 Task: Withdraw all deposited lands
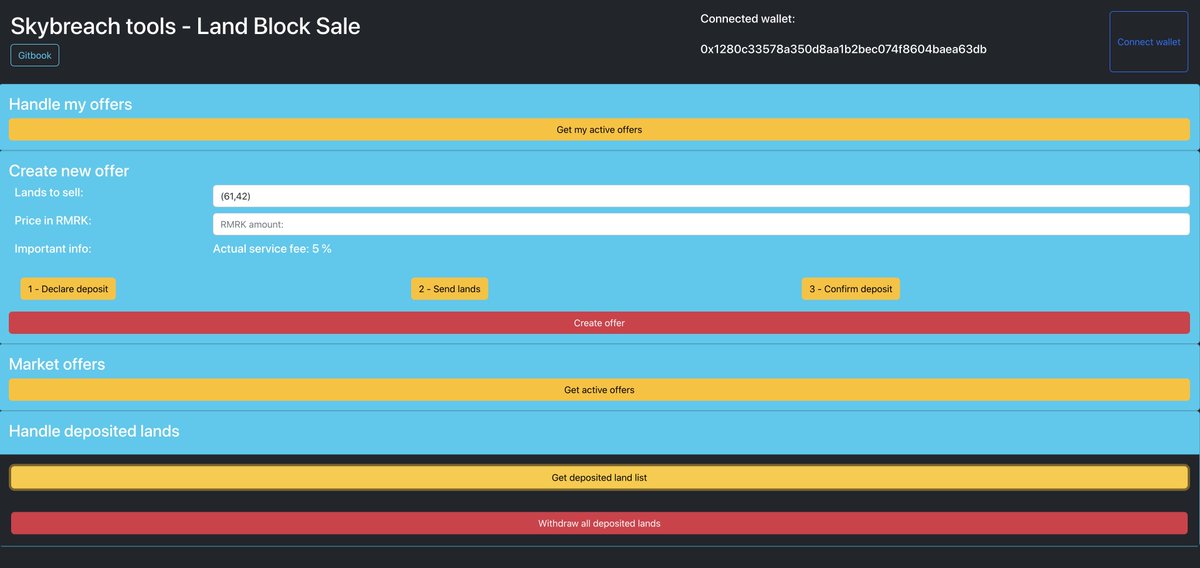[599, 523]
